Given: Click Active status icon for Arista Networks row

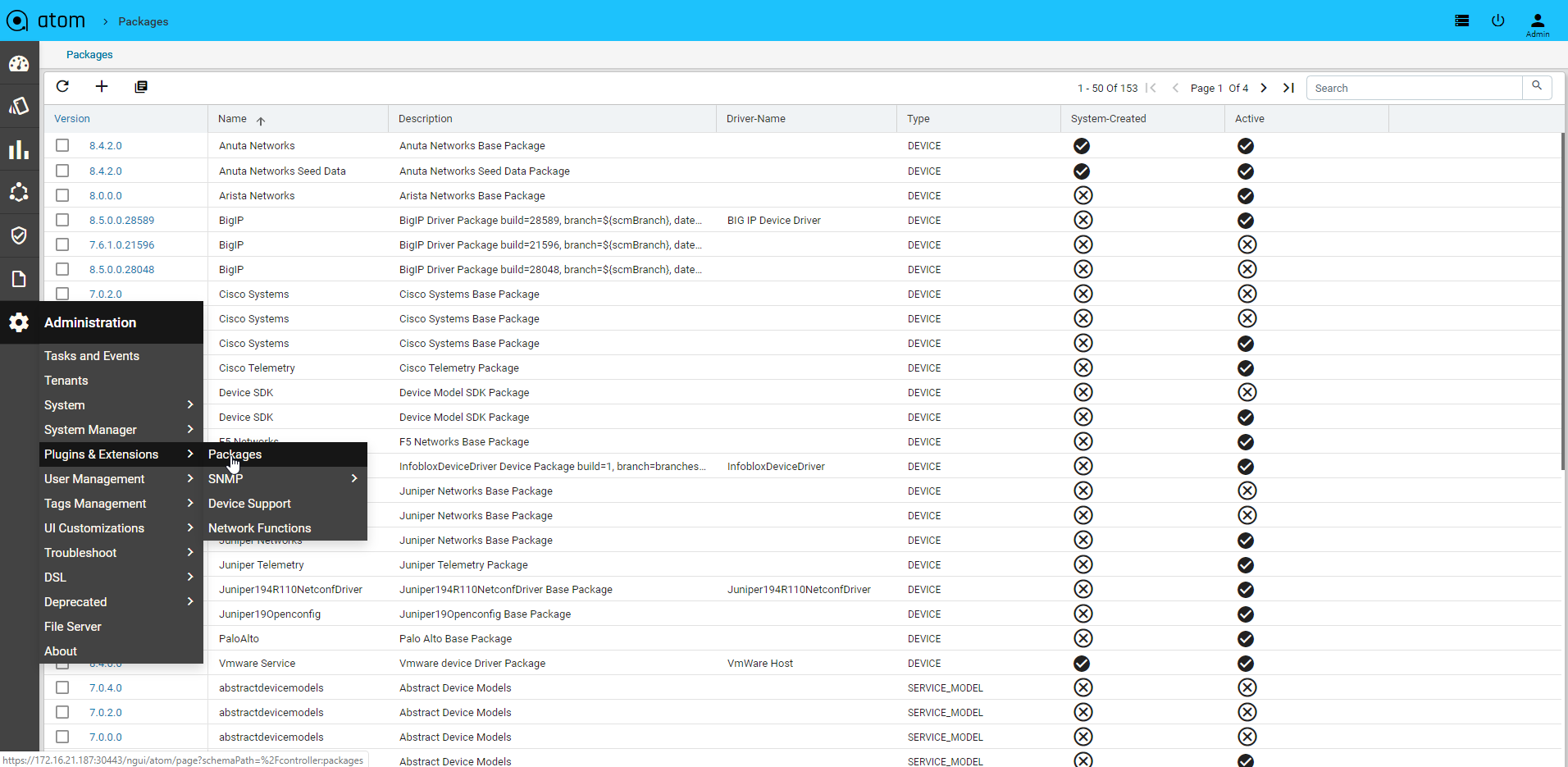Looking at the screenshot, I should click(1246, 196).
